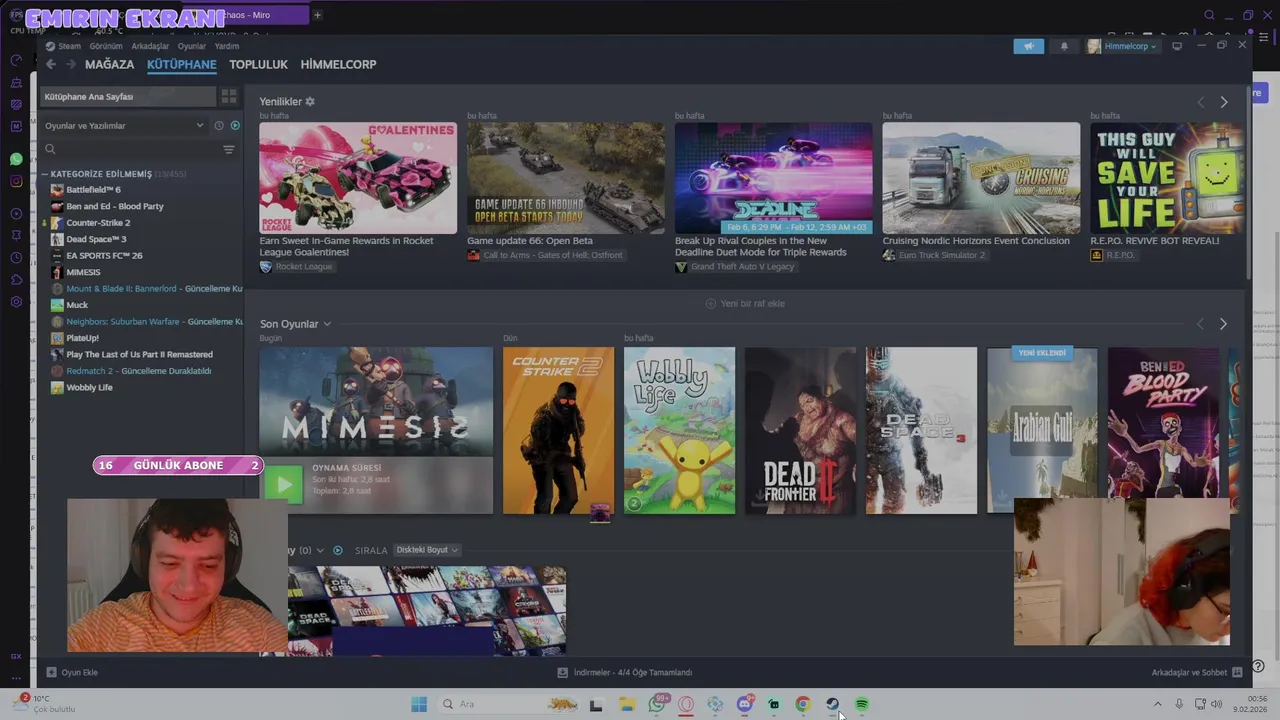The image size is (1280, 720).
Task: Open Steam notifications bell
Action: coord(1064,46)
